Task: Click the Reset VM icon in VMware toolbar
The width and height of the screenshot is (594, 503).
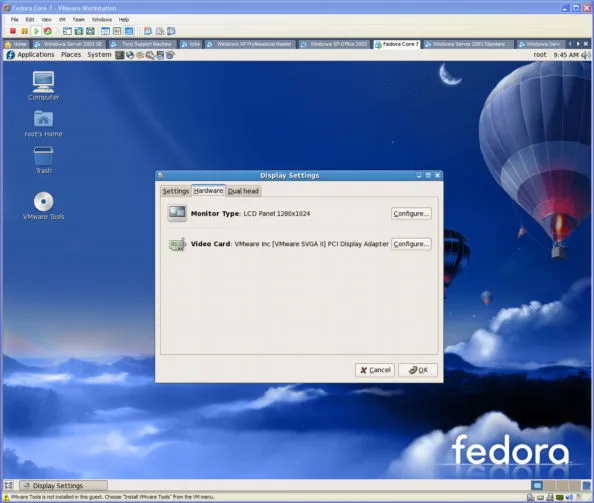Action: click(x=48, y=31)
